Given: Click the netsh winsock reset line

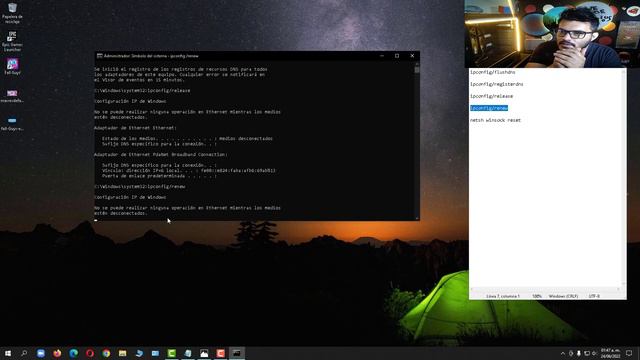Looking at the screenshot, I should [x=495, y=120].
